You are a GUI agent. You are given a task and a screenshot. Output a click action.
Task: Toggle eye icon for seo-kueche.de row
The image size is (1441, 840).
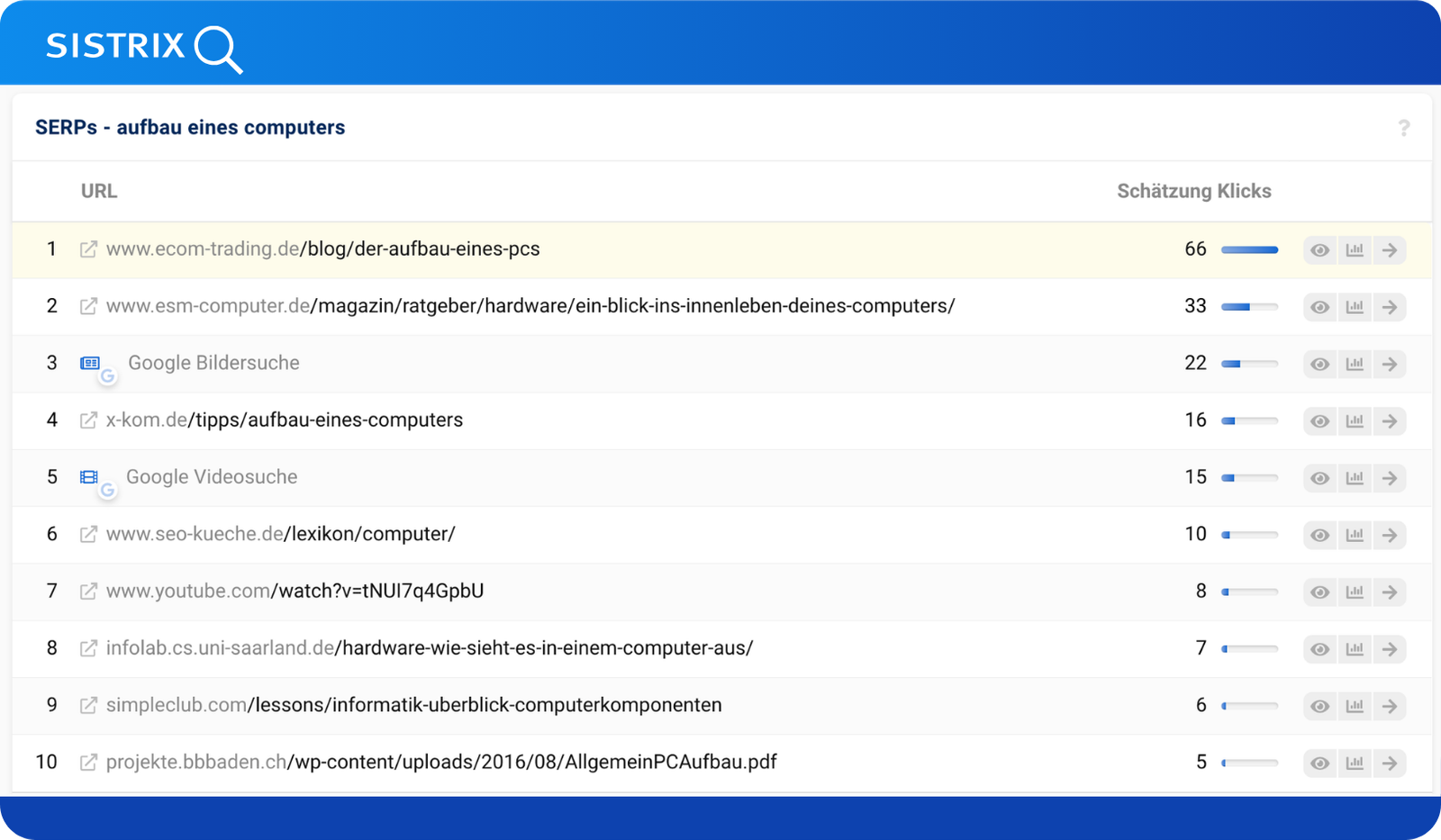[x=1319, y=535]
